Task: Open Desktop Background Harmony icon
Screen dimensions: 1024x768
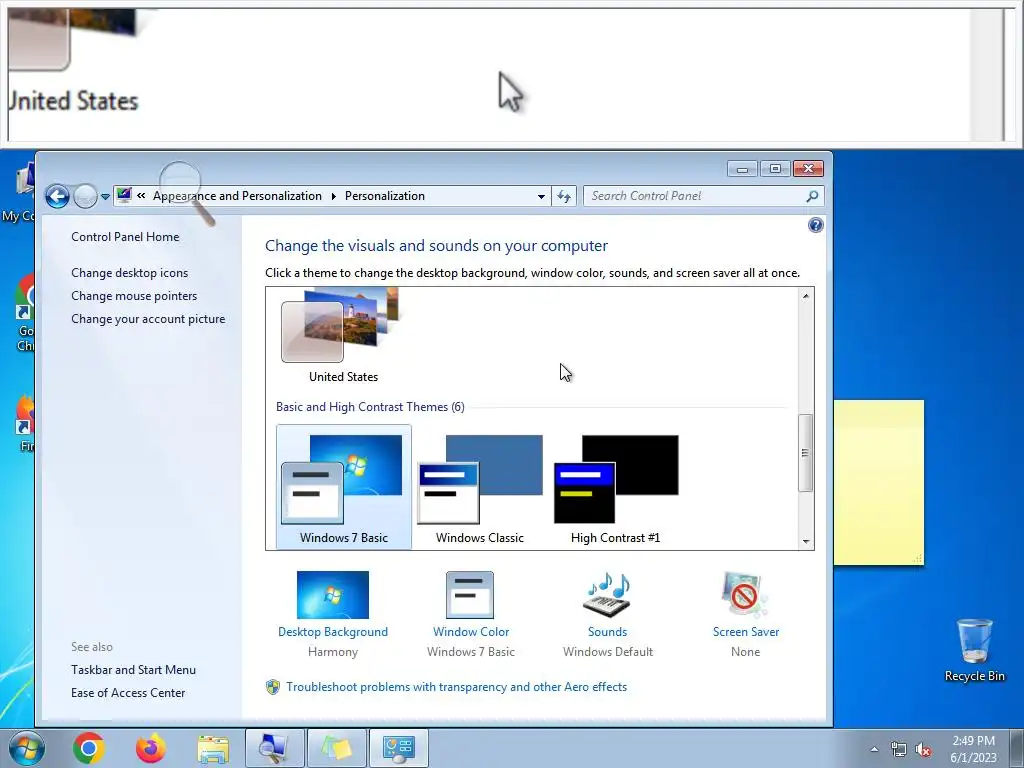Action: (332, 595)
